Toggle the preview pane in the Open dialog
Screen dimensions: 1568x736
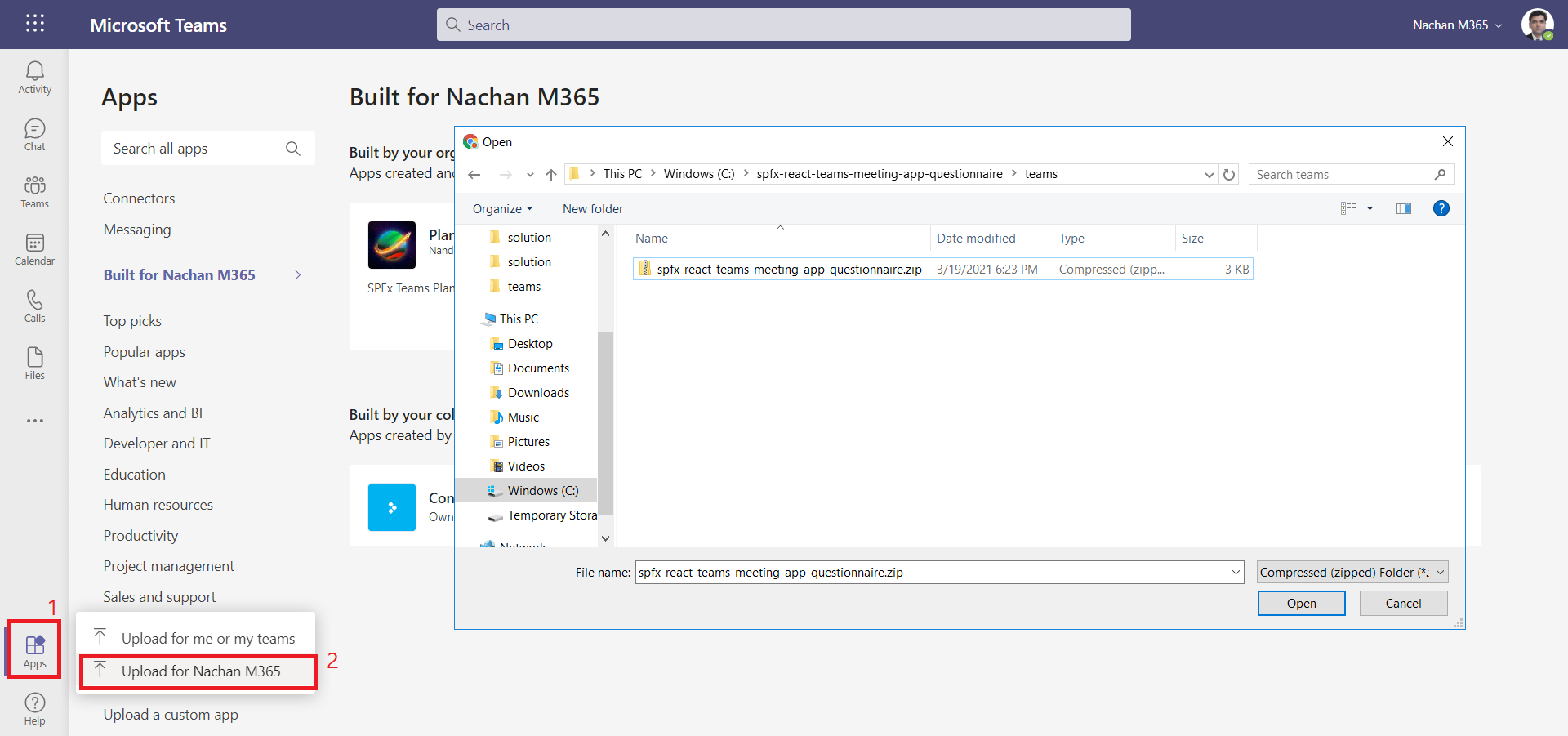(x=1404, y=208)
